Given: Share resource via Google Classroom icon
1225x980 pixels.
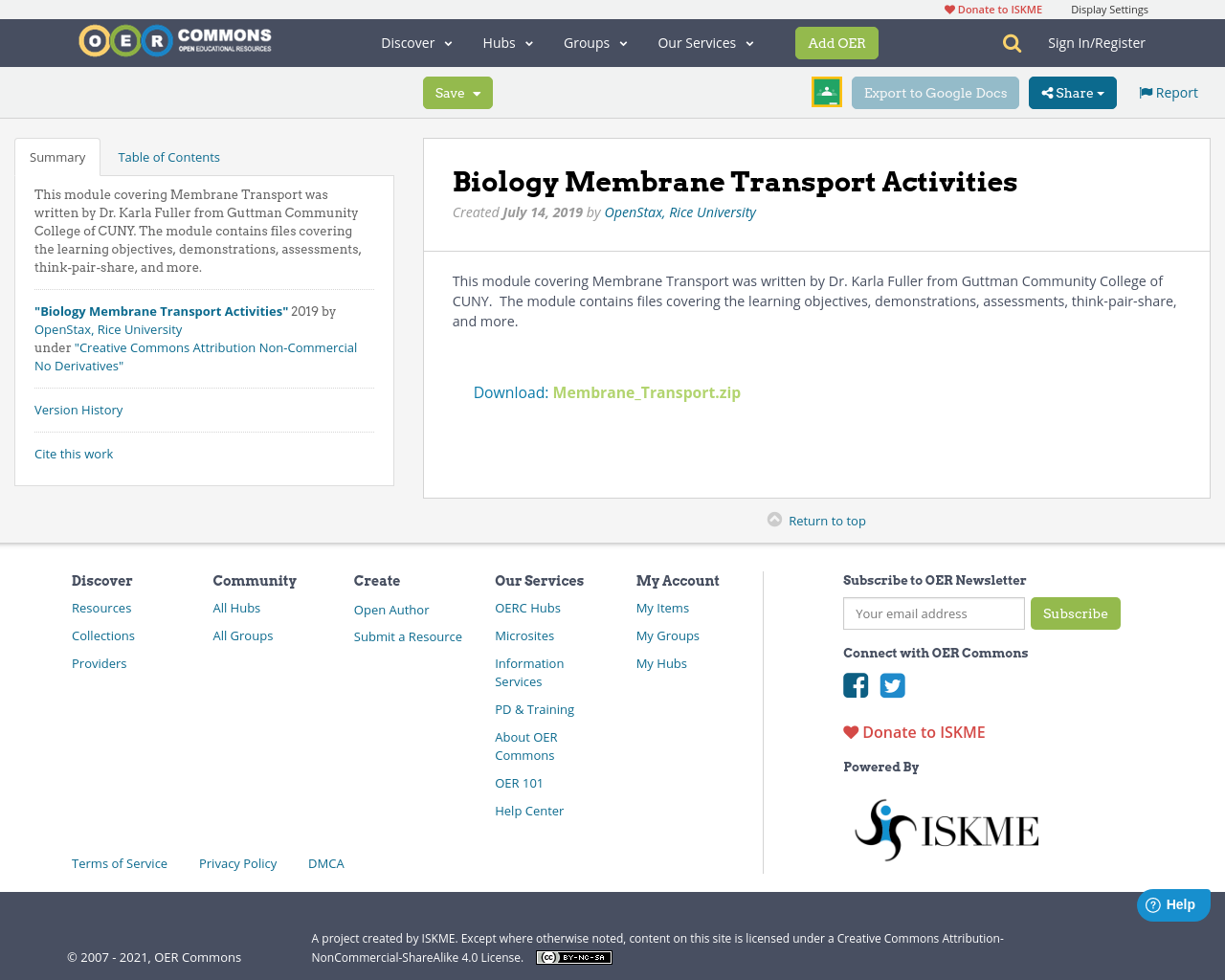Looking at the screenshot, I should click(826, 92).
